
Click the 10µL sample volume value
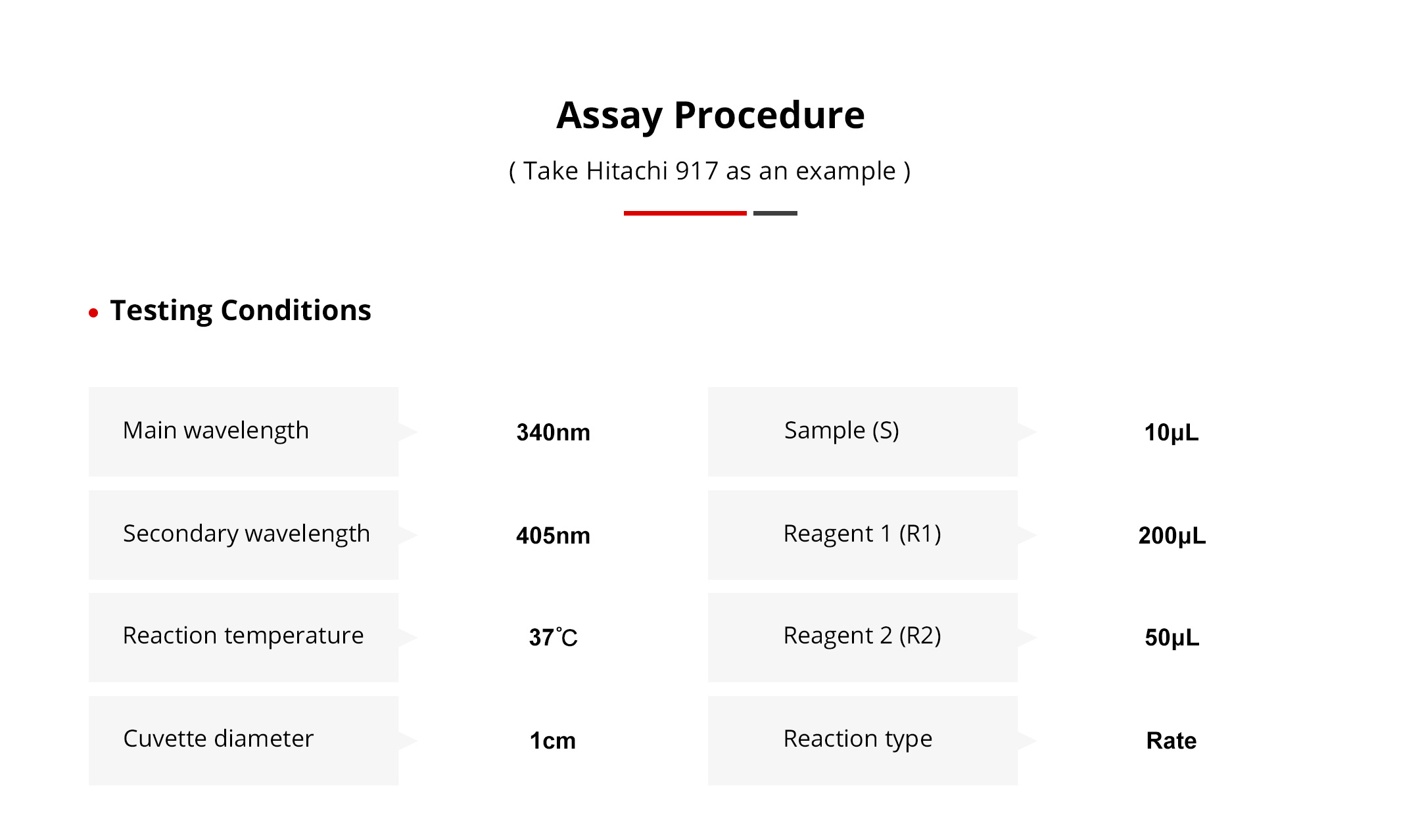1171,432
